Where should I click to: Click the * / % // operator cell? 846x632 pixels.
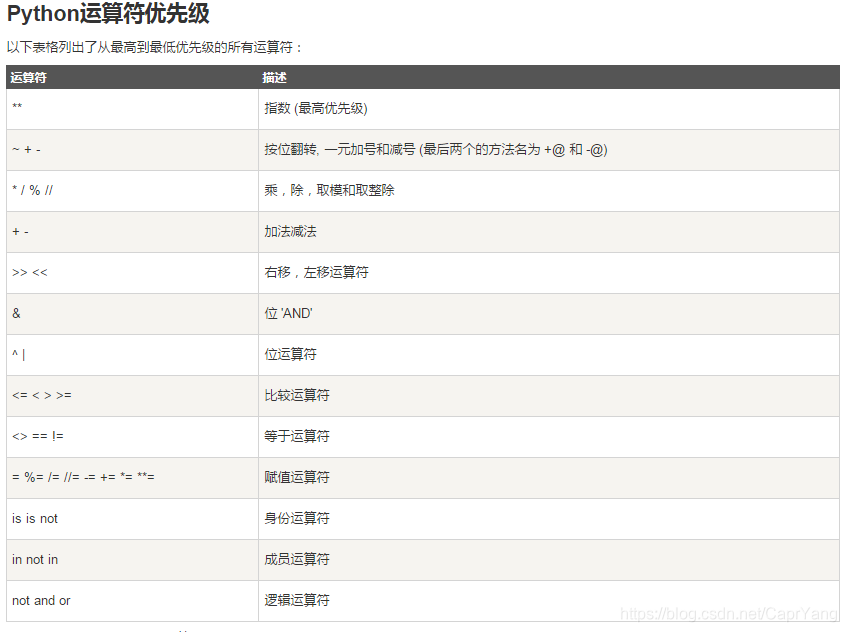31,190
